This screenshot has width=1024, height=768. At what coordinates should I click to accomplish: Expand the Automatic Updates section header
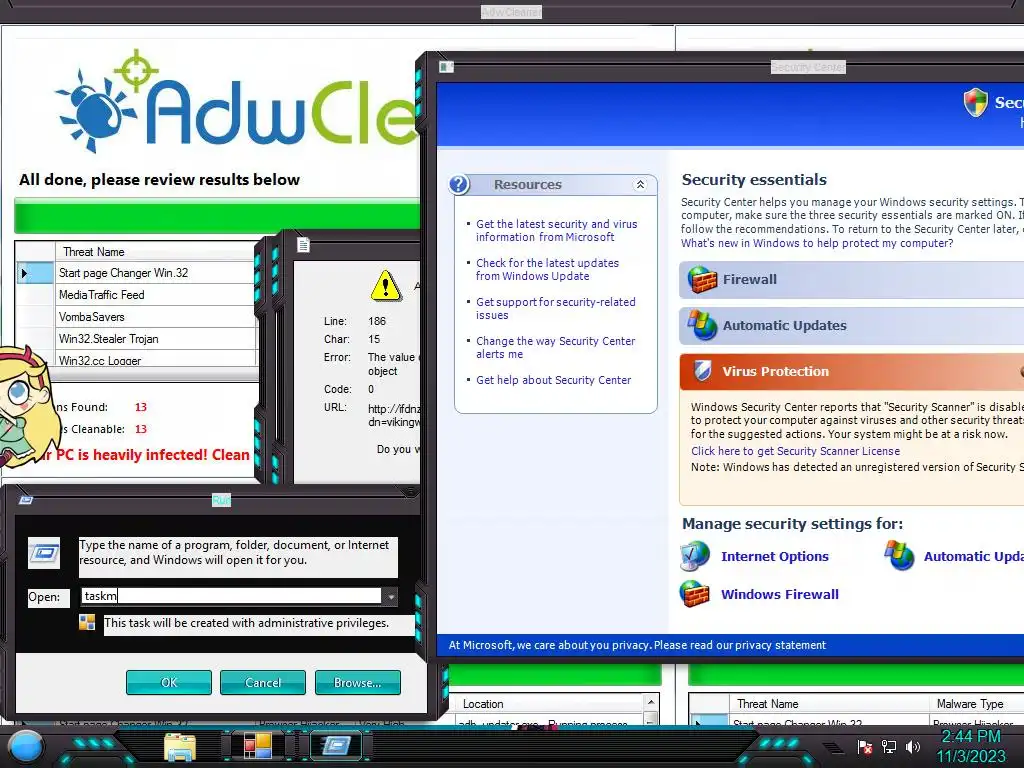click(852, 325)
